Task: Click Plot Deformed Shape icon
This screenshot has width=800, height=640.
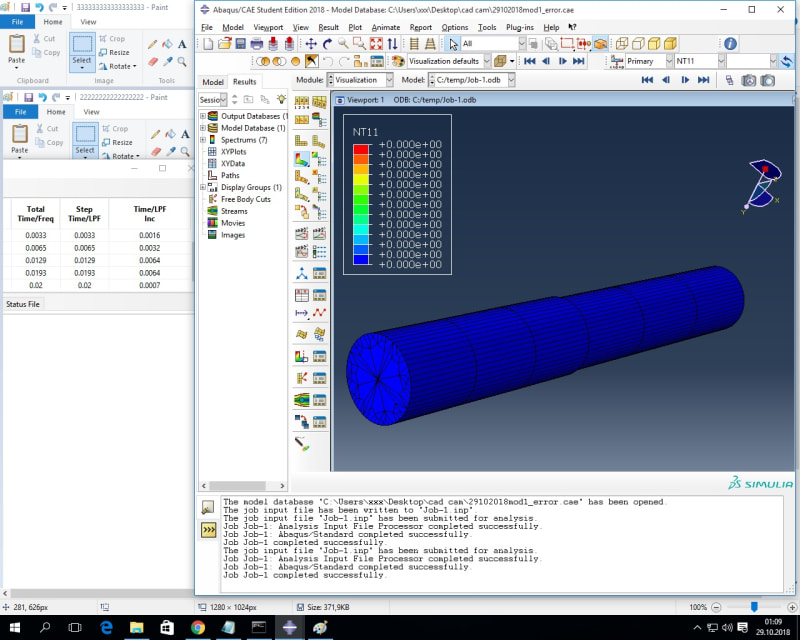Action: (x=319, y=141)
